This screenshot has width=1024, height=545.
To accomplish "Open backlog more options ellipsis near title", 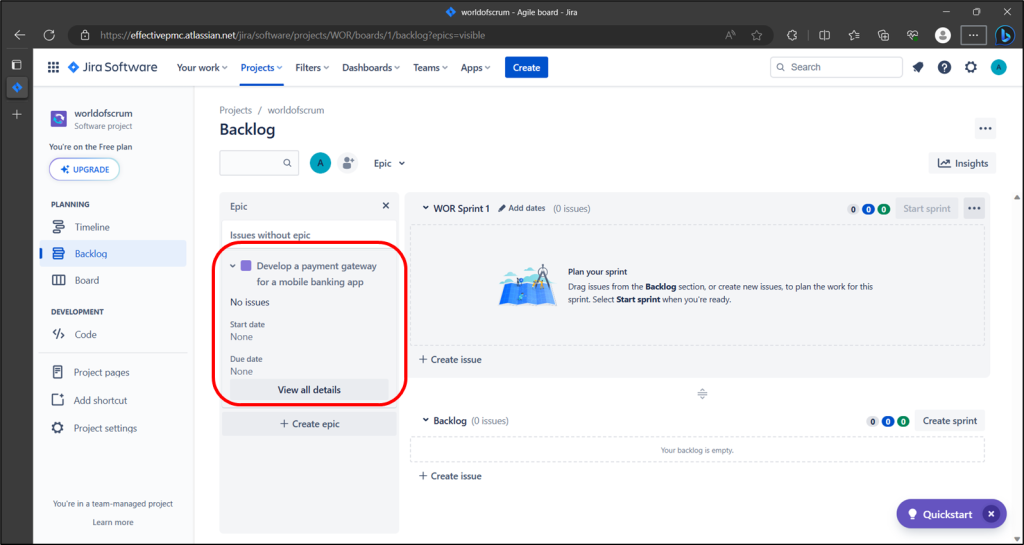I will [985, 129].
